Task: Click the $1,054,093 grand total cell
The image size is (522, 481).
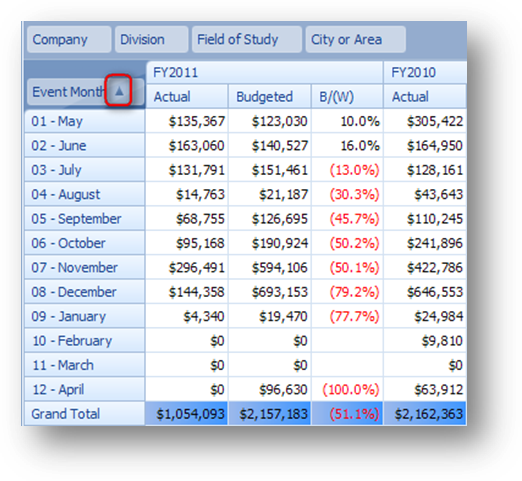Action: 187,414
